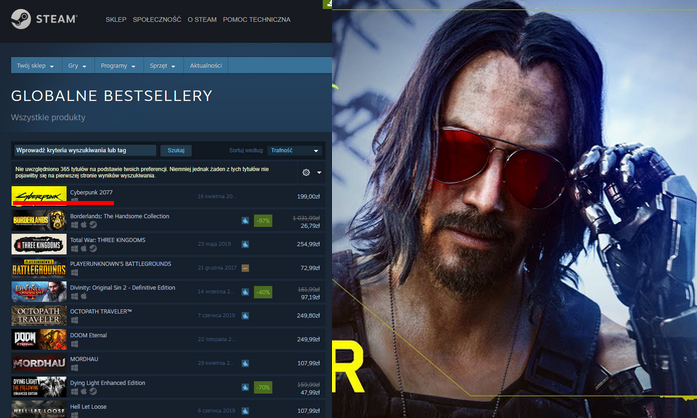Click the Szukaj search button

[176, 150]
